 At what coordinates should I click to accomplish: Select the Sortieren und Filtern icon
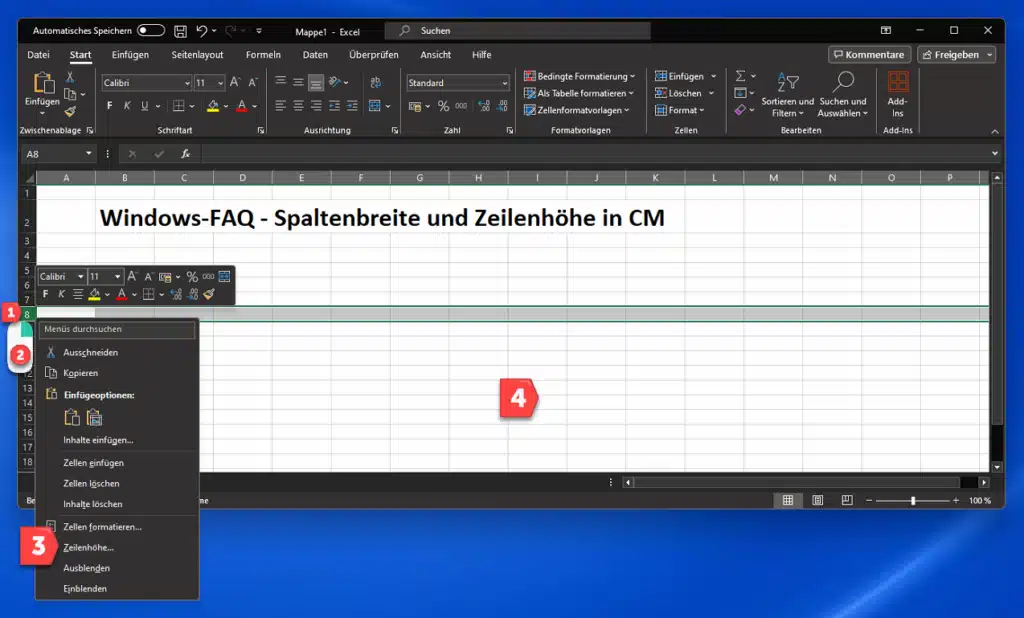(786, 82)
